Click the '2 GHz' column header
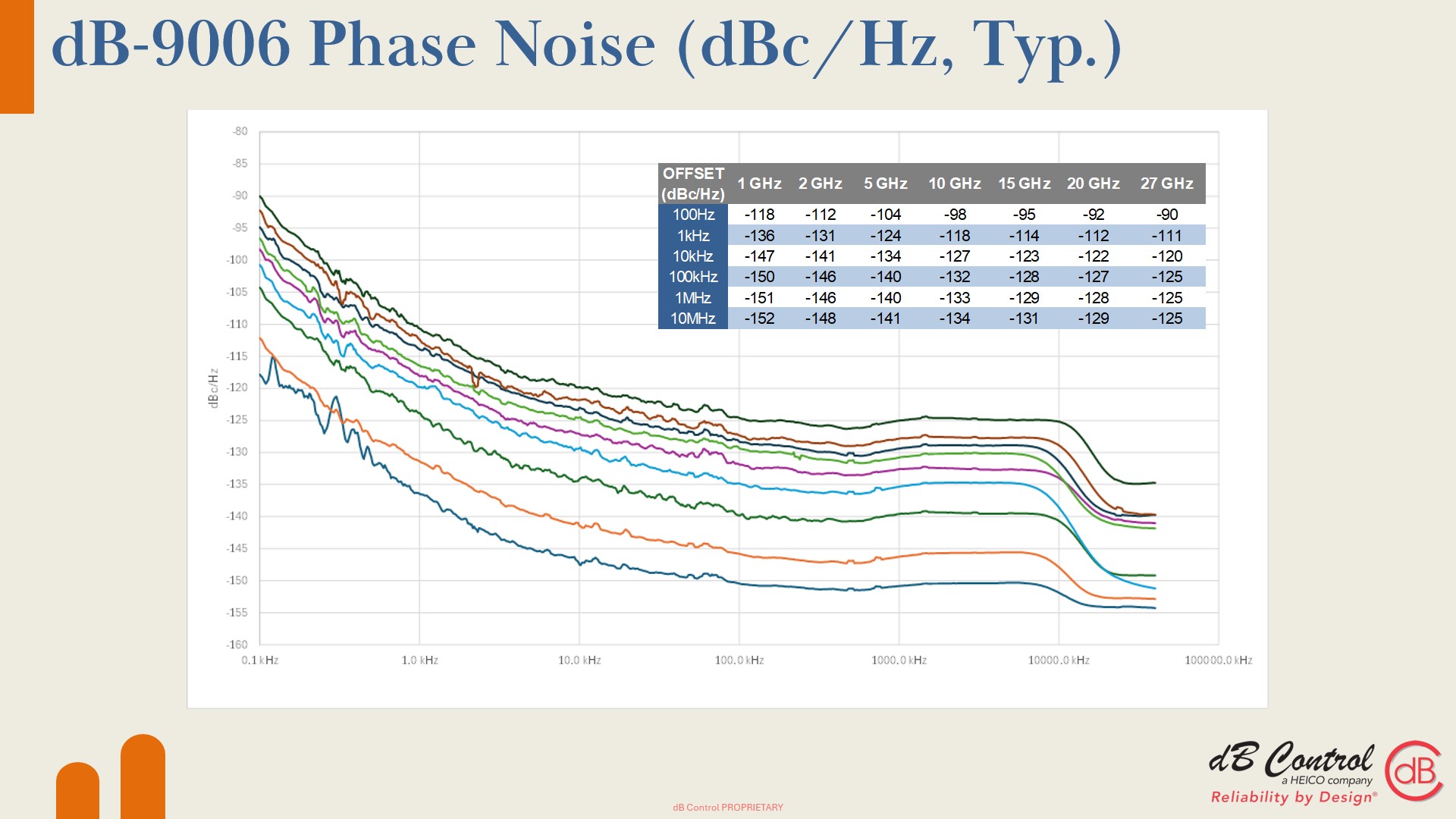The image size is (1456, 819). (821, 184)
